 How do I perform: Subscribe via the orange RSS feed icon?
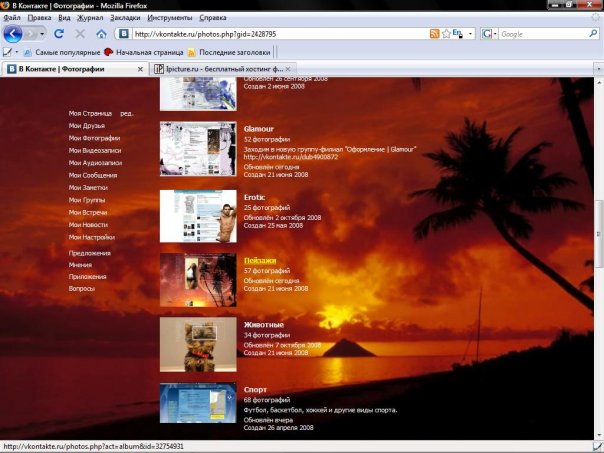[434, 34]
